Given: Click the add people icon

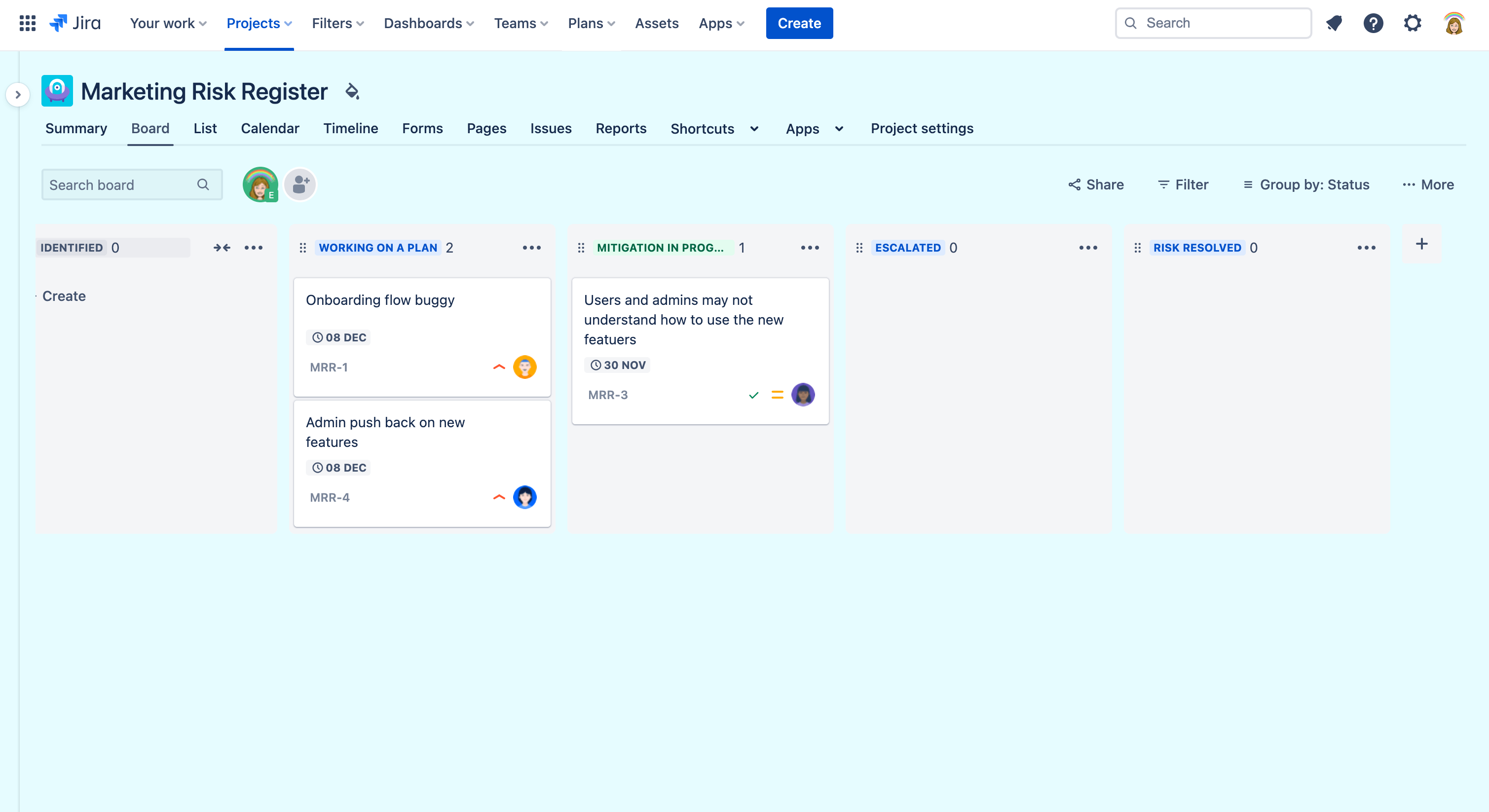Looking at the screenshot, I should (300, 185).
